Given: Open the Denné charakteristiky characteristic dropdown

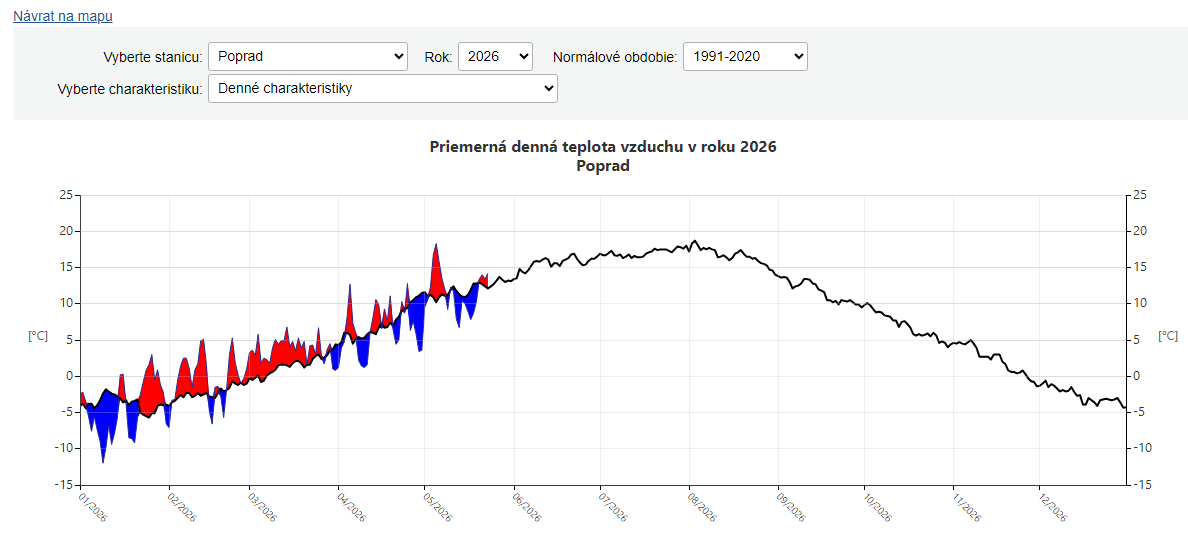Looking at the screenshot, I should pyautogui.click(x=383, y=89).
